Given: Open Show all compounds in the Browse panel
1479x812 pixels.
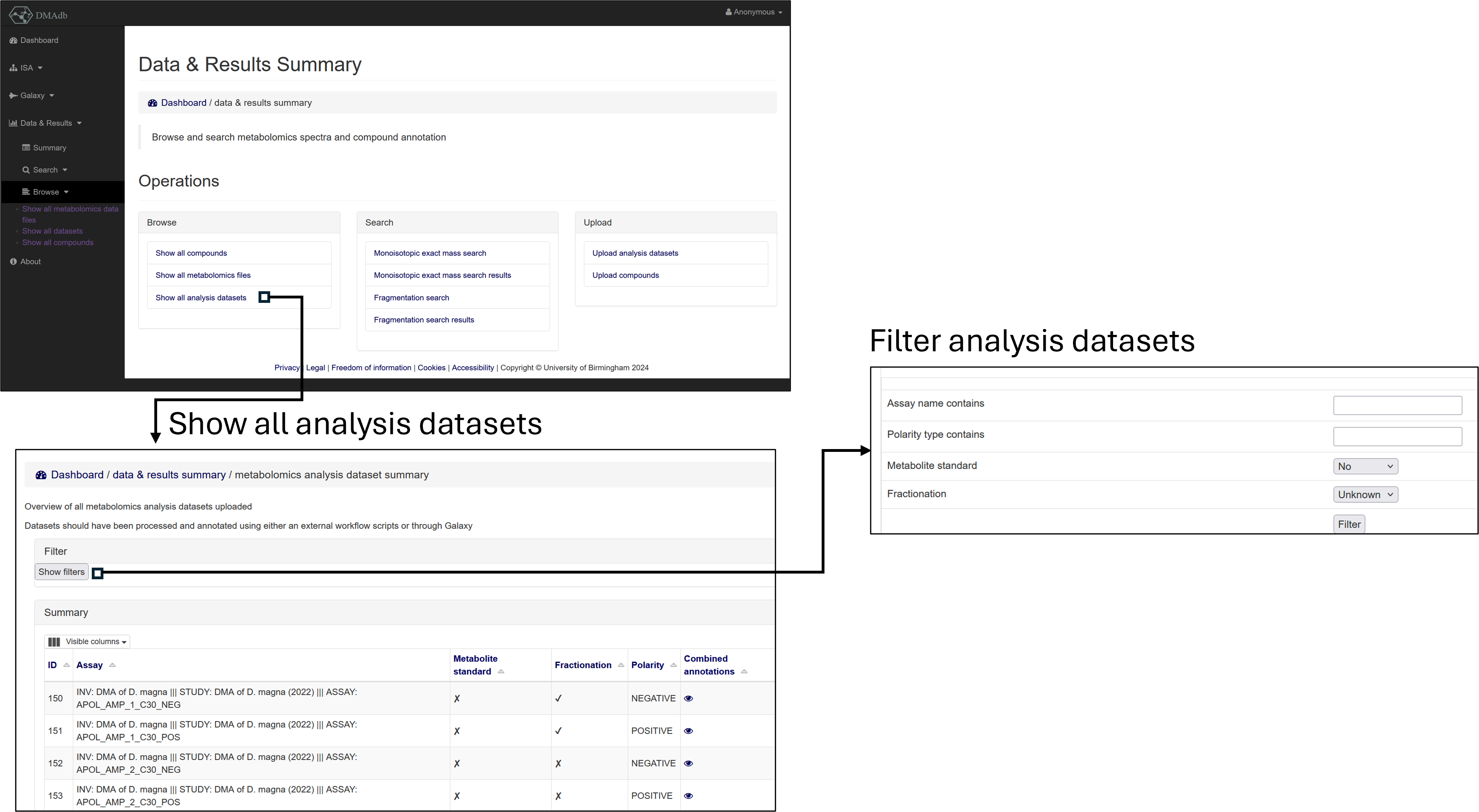Looking at the screenshot, I should pos(191,253).
